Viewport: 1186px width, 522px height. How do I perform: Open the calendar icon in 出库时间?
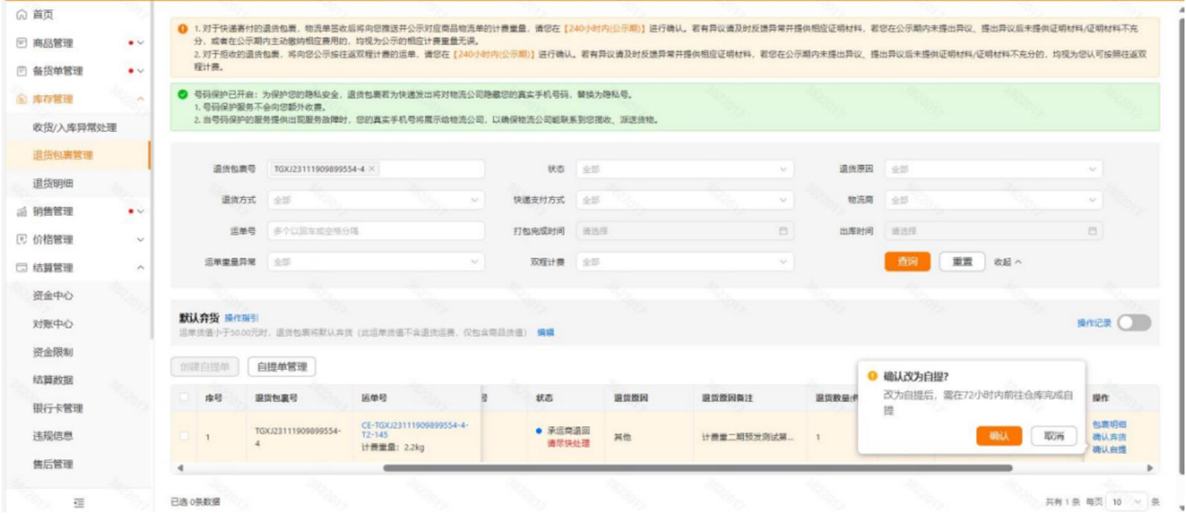(1093, 231)
